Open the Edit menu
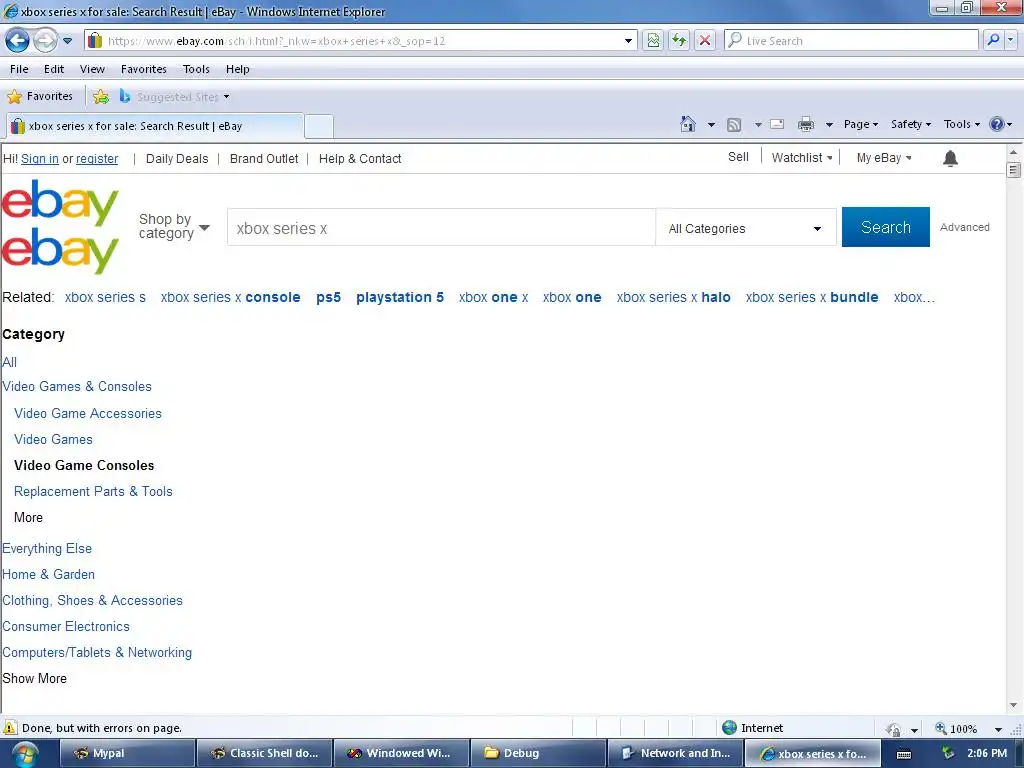This screenshot has width=1024, height=768. point(54,69)
